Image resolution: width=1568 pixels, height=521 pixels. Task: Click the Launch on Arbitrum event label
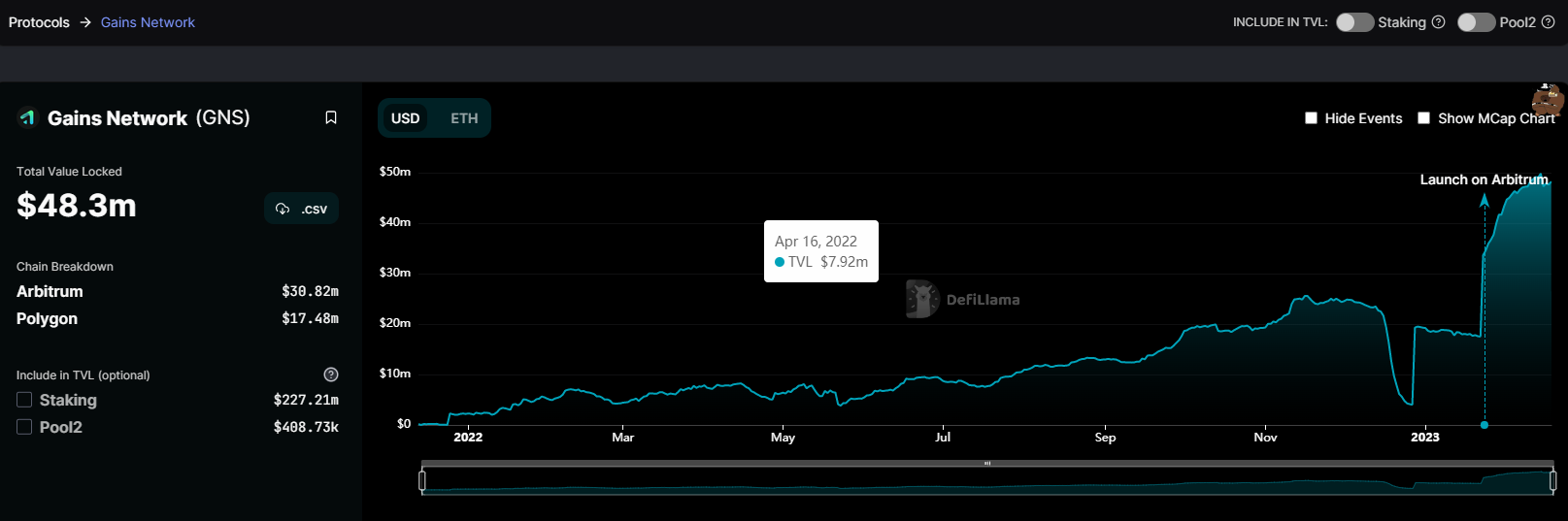pyautogui.click(x=1484, y=179)
